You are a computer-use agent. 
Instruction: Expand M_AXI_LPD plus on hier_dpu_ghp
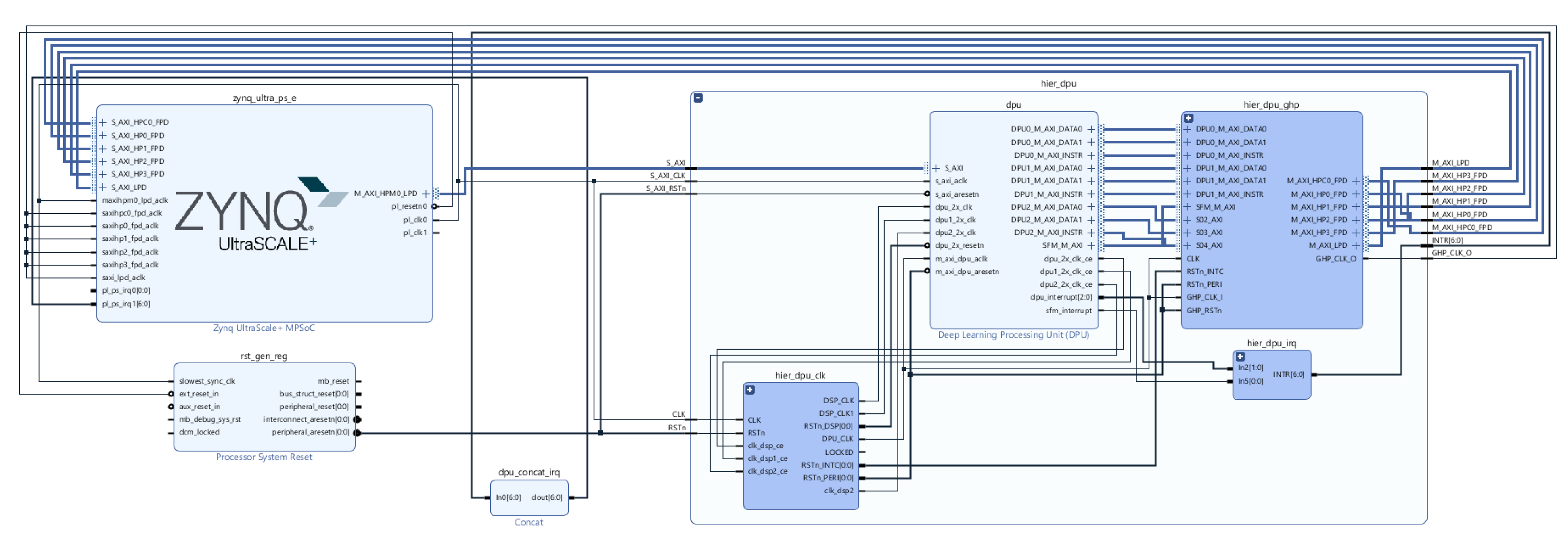pyautogui.click(x=1356, y=245)
